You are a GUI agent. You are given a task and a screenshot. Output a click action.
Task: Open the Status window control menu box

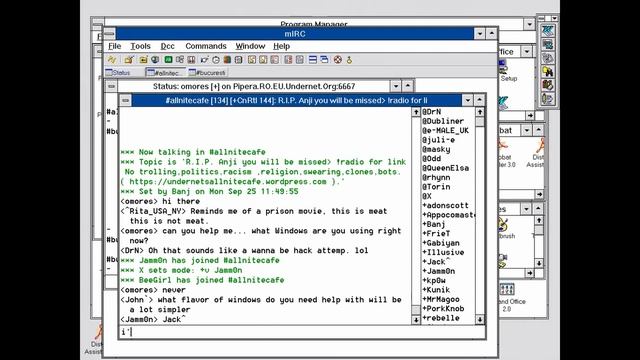pyautogui.click(x=111, y=87)
